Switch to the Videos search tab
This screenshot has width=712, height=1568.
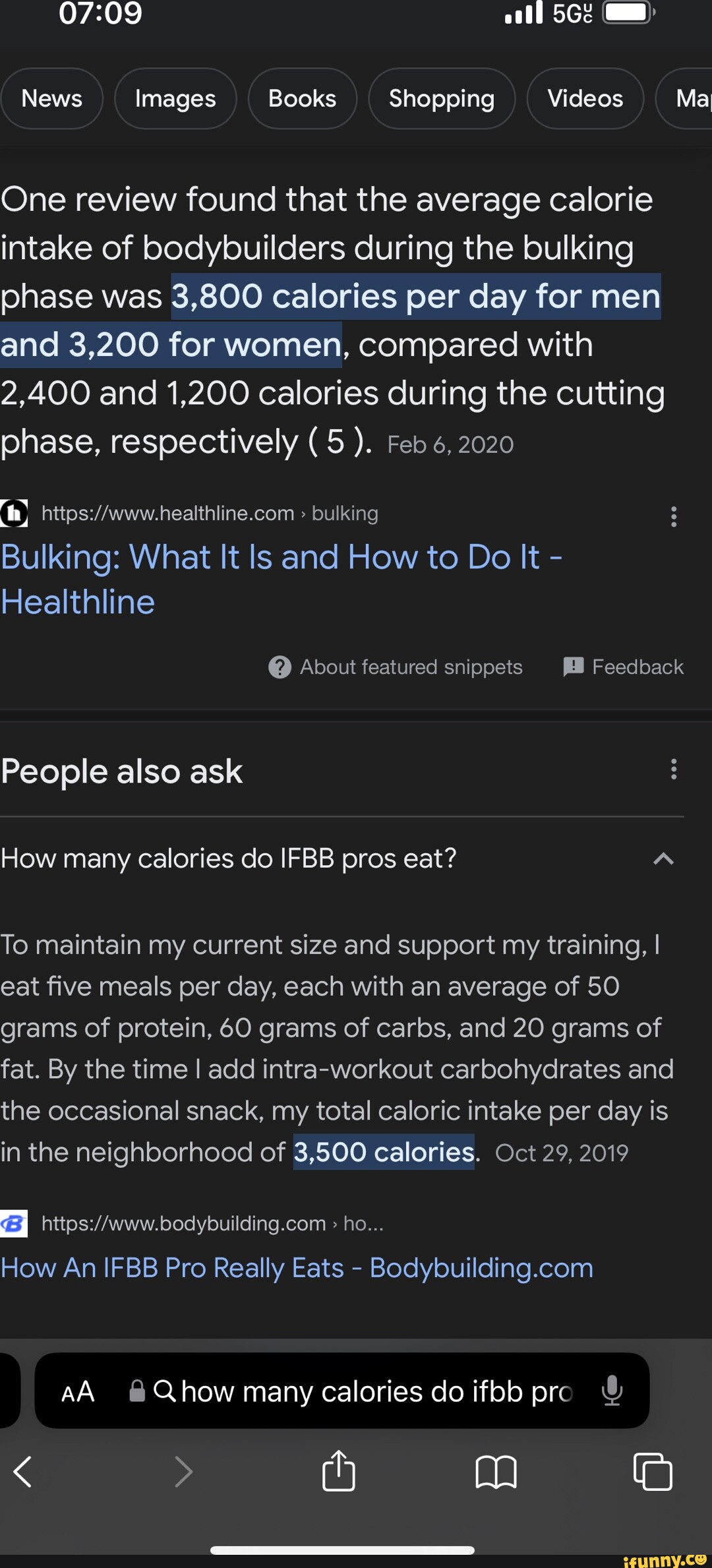click(585, 98)
